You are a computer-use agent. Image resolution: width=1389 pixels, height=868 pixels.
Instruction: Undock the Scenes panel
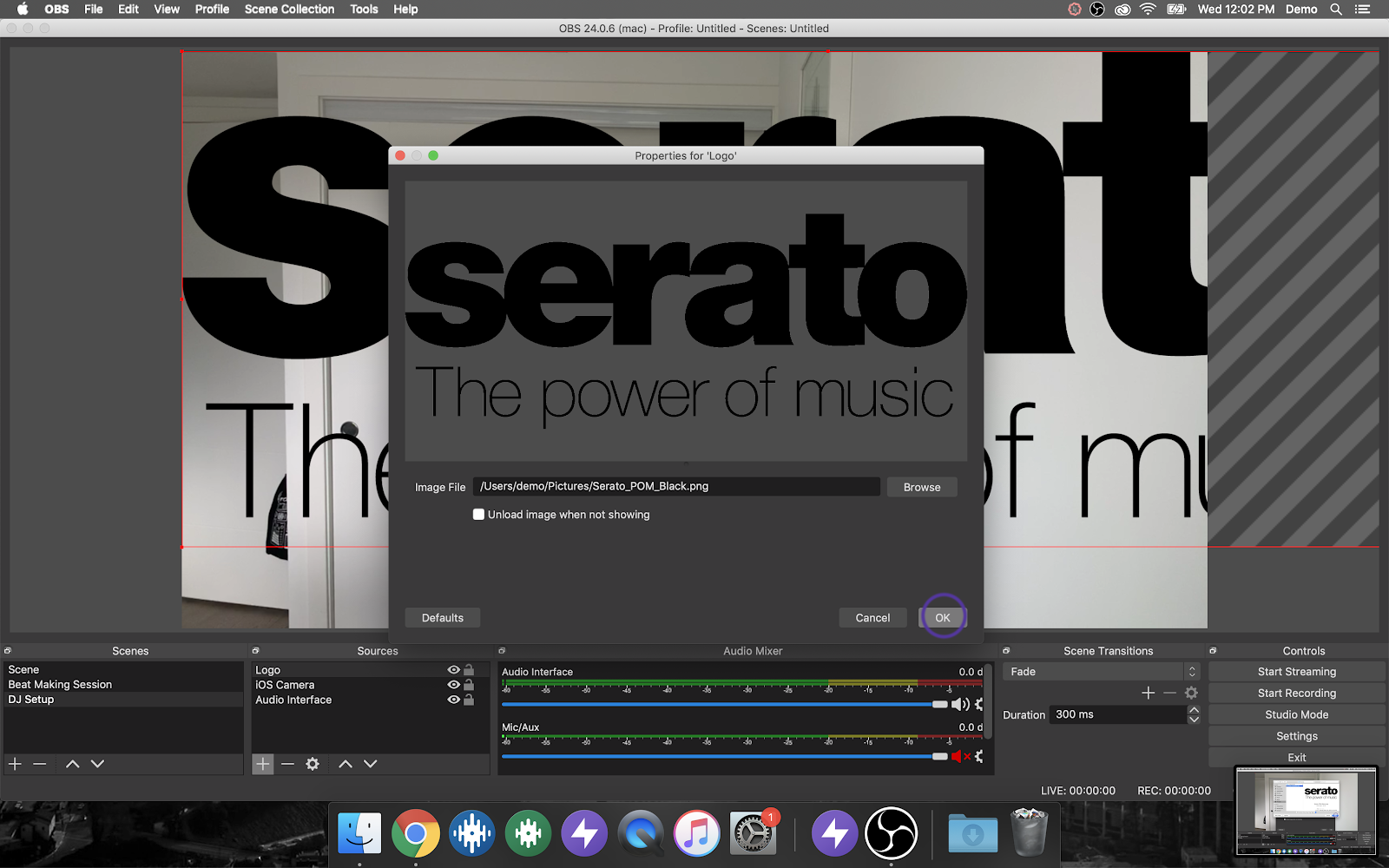(8, 650)
